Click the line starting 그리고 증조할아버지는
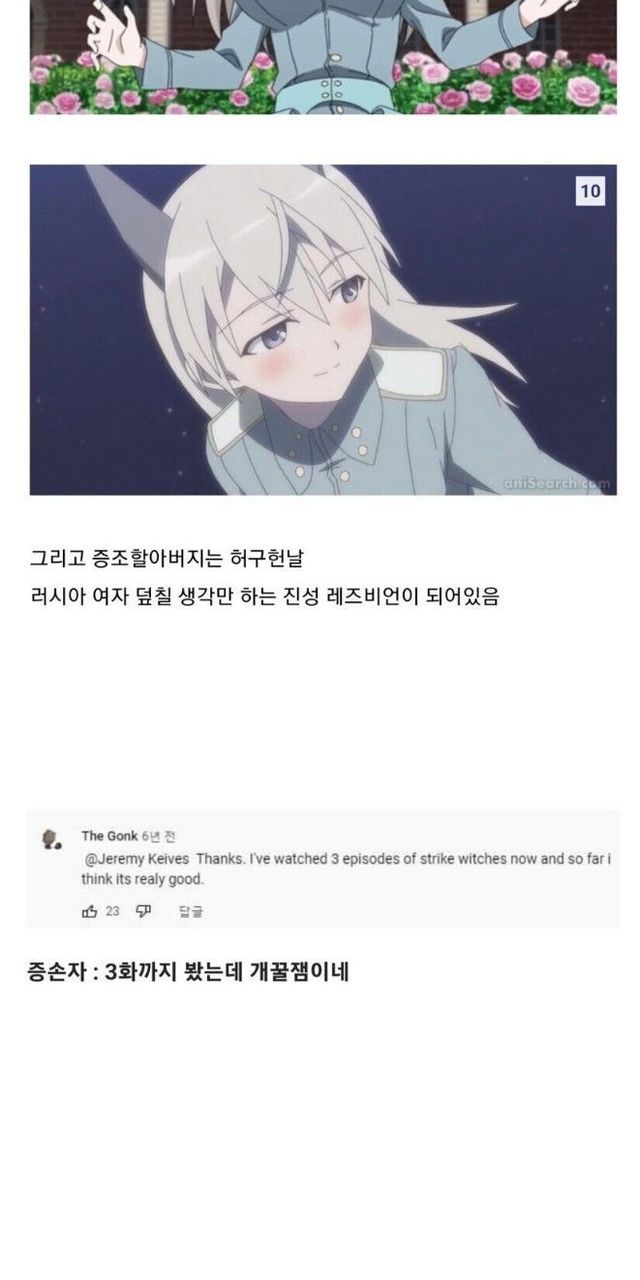 point(174,559)
